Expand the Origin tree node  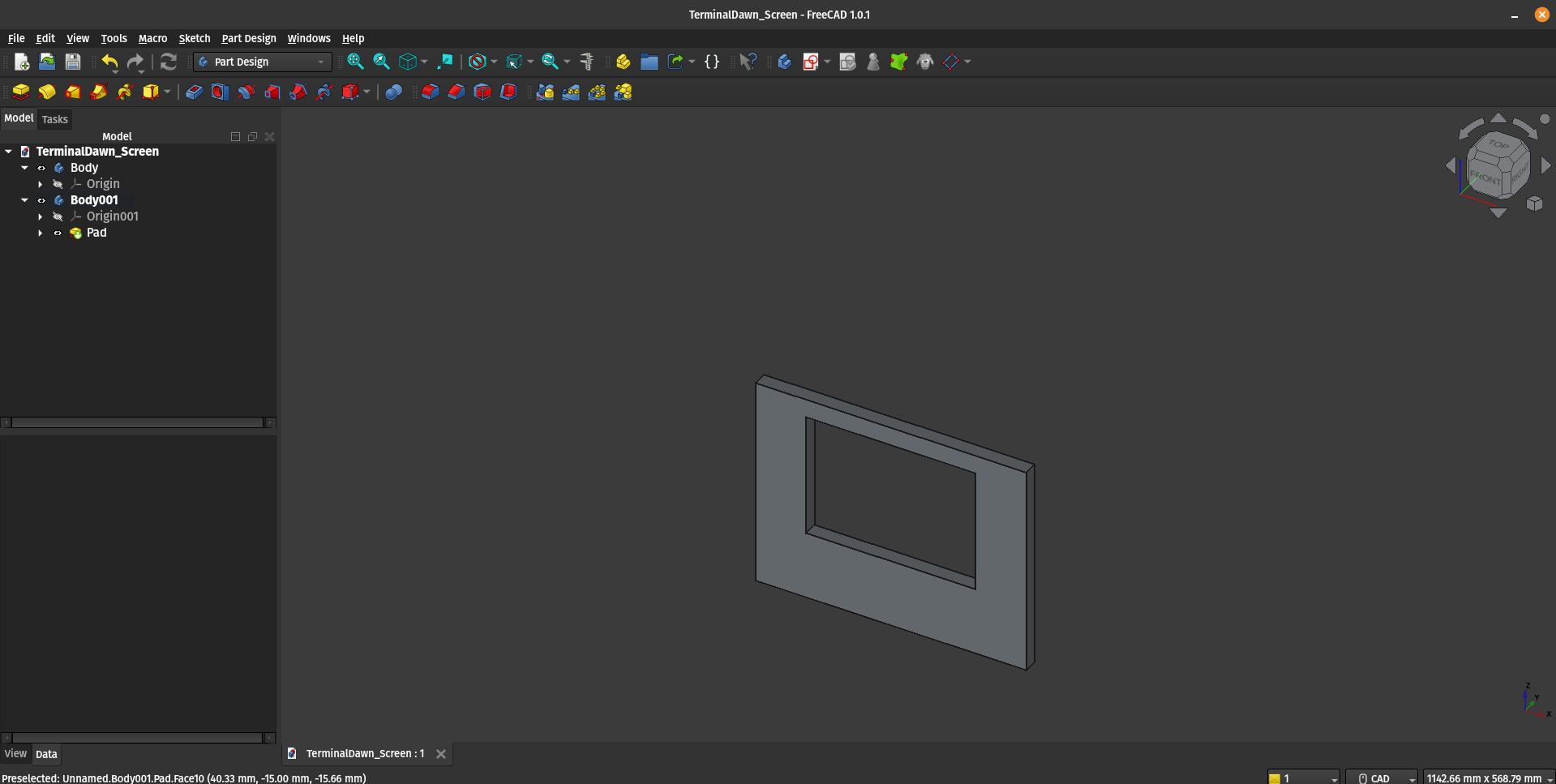tap(41, 184)
